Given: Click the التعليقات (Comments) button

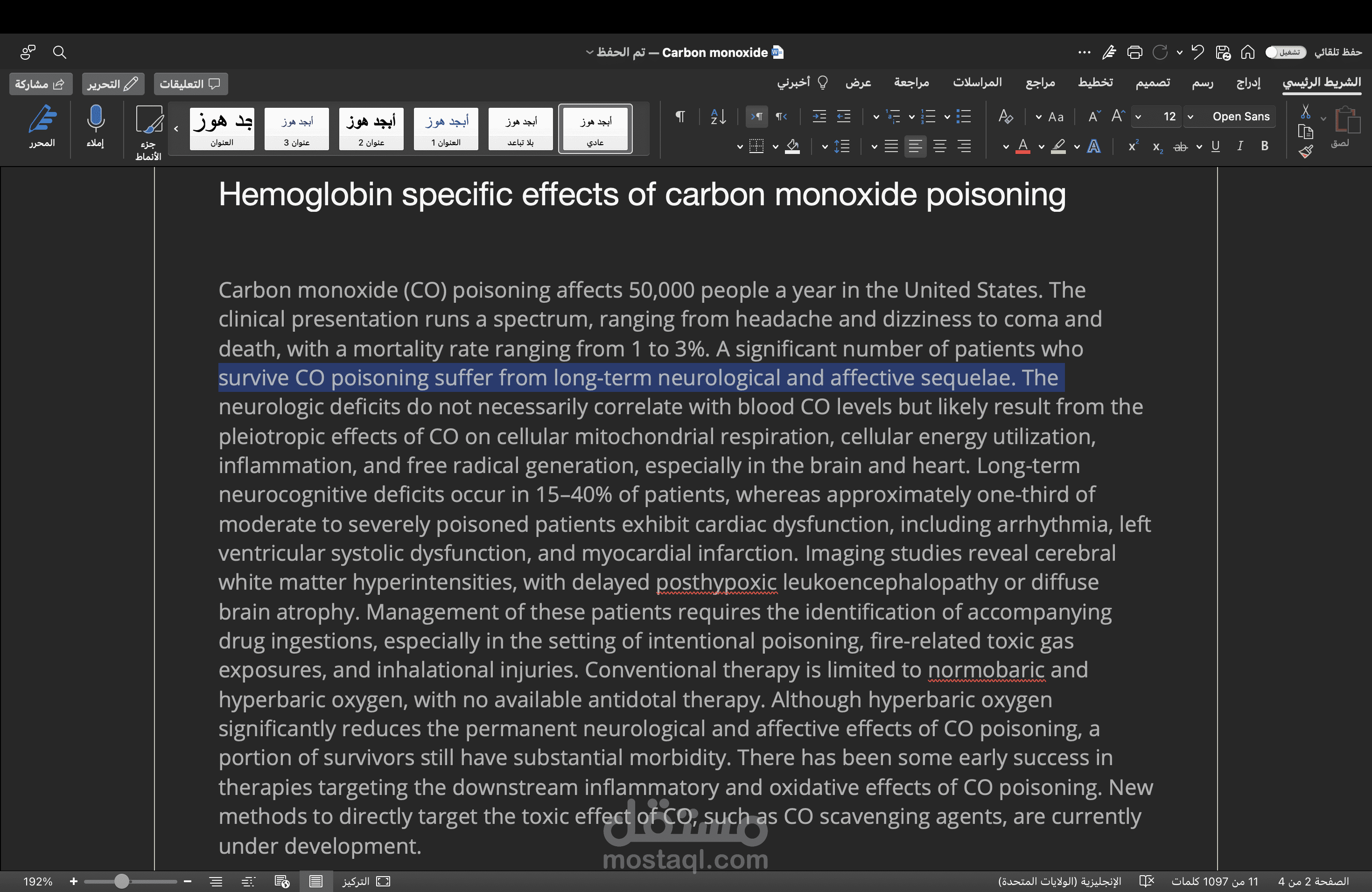Looking at the screenshot, I should click(191, 84).
